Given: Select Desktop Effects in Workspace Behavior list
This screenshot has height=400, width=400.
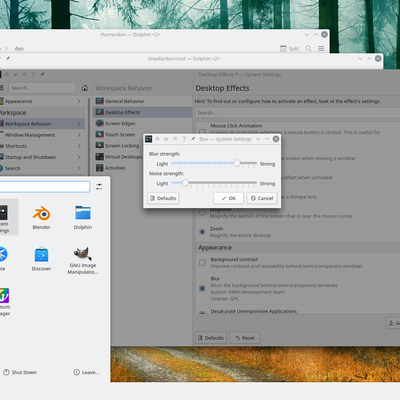Looking at the screenshot, I should [143, 112].
